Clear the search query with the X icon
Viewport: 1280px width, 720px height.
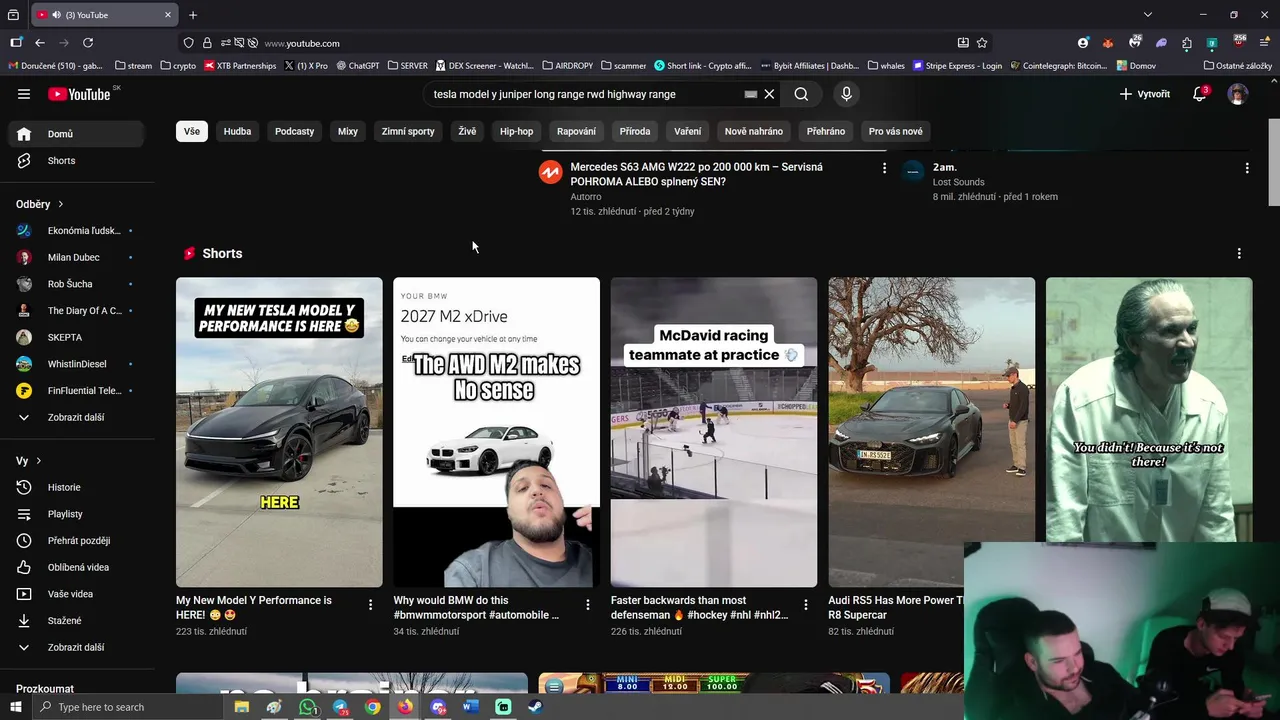(x=769, y=94)
